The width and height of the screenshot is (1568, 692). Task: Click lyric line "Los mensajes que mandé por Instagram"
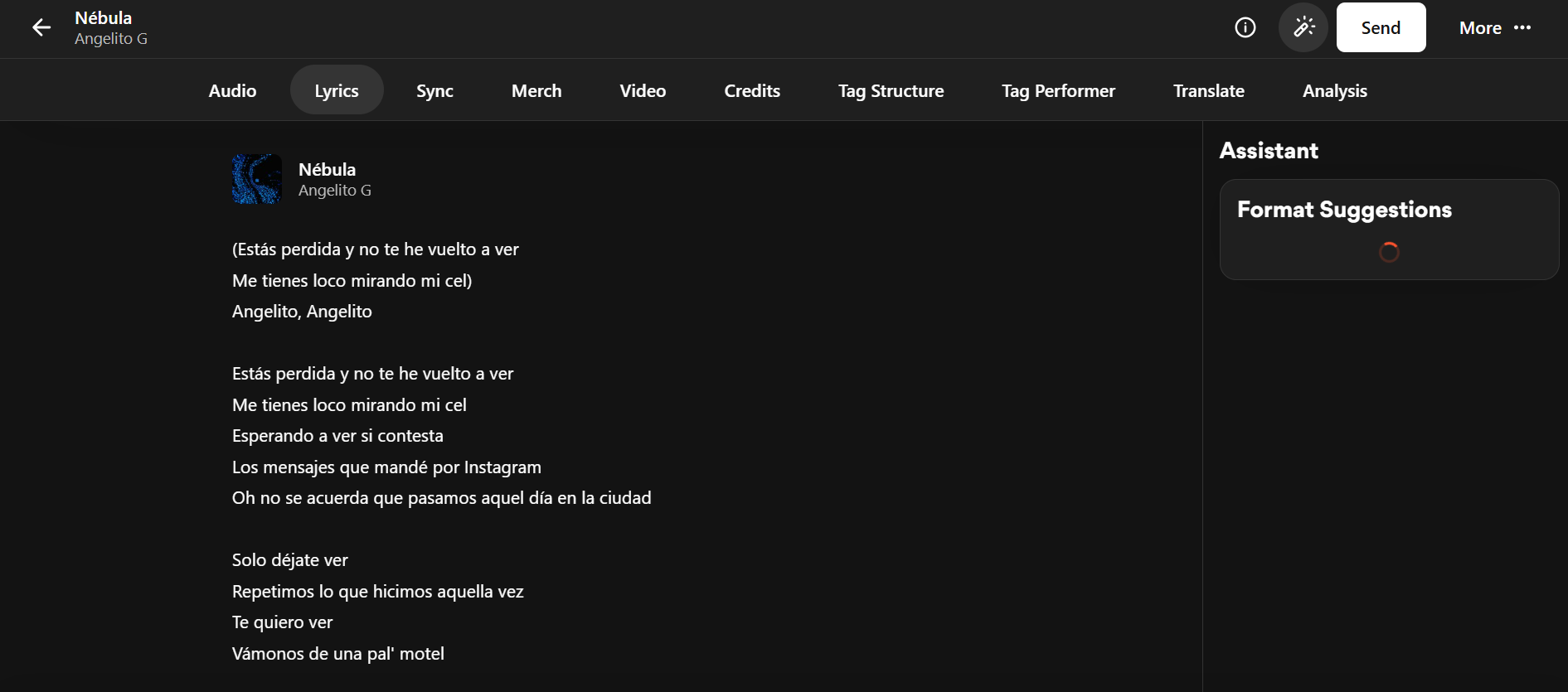point(386,467)
